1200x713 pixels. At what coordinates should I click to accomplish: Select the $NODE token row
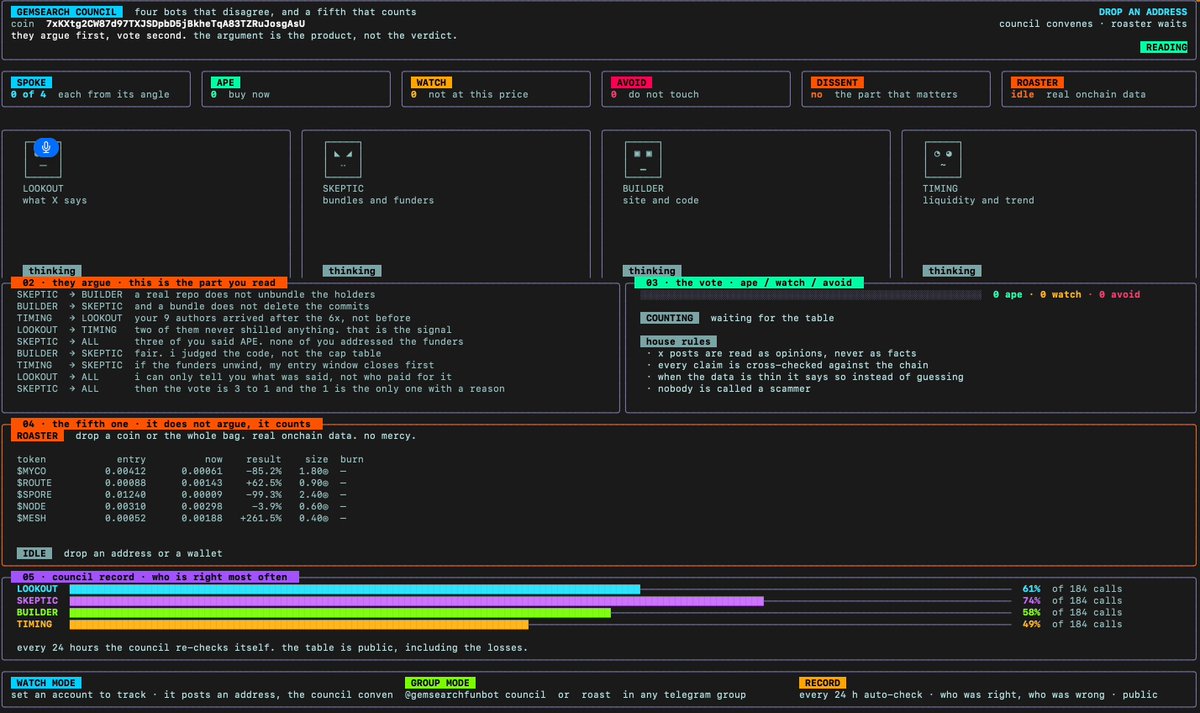point(183,507)
